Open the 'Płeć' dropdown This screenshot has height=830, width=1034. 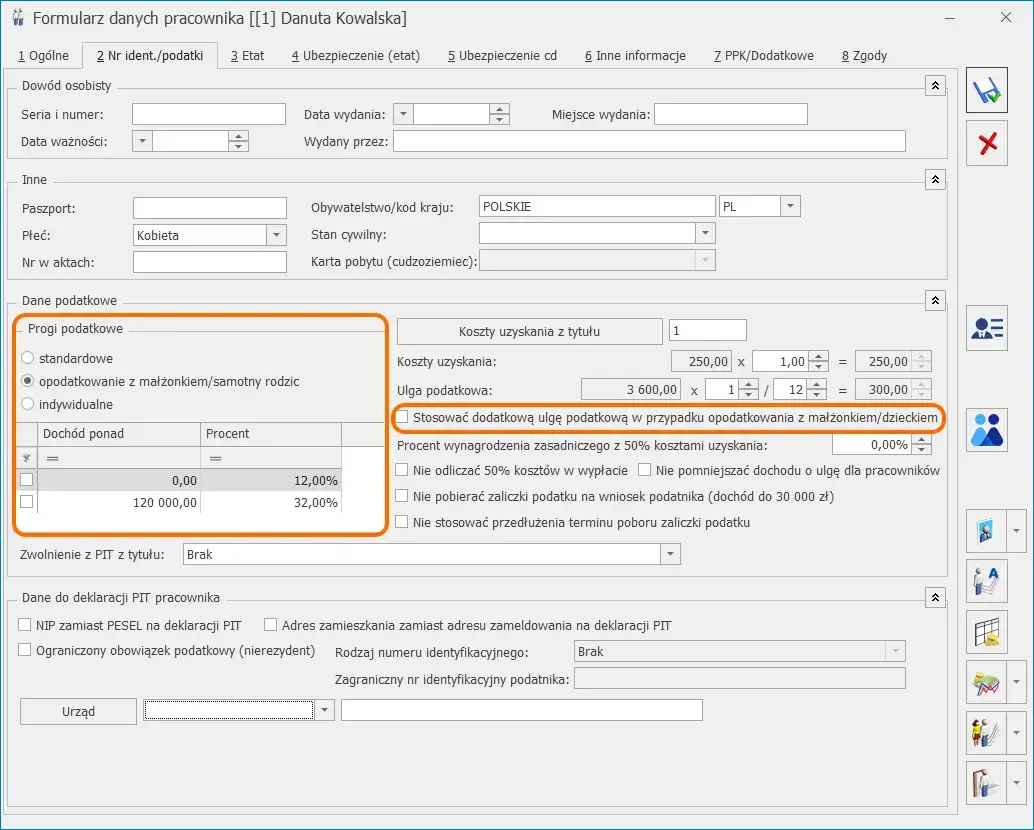pyautogui.click(x=276, y=235)
